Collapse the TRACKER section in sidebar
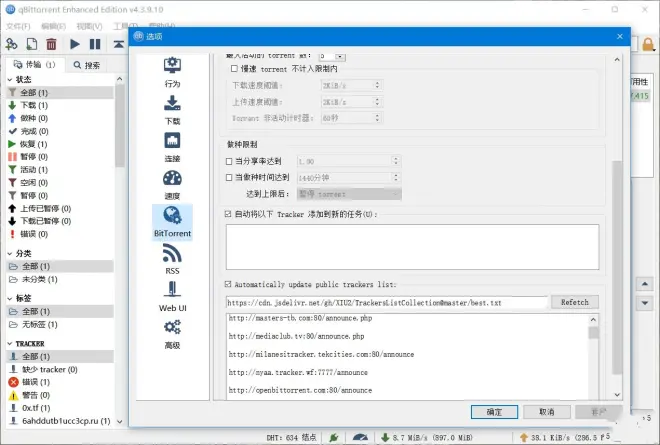 (x=9, y=343)
